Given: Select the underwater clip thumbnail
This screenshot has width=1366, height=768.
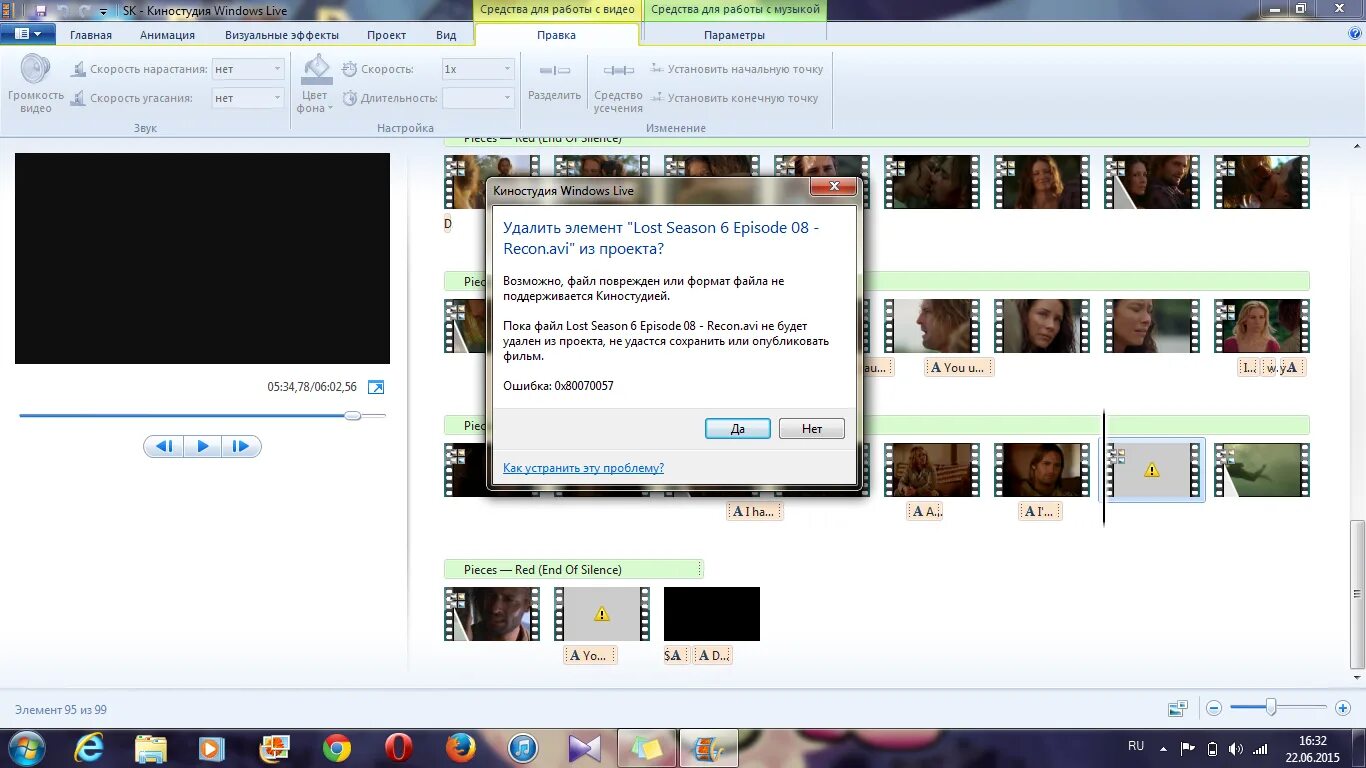Looking at the screenshot, I should click(1262, 470).
